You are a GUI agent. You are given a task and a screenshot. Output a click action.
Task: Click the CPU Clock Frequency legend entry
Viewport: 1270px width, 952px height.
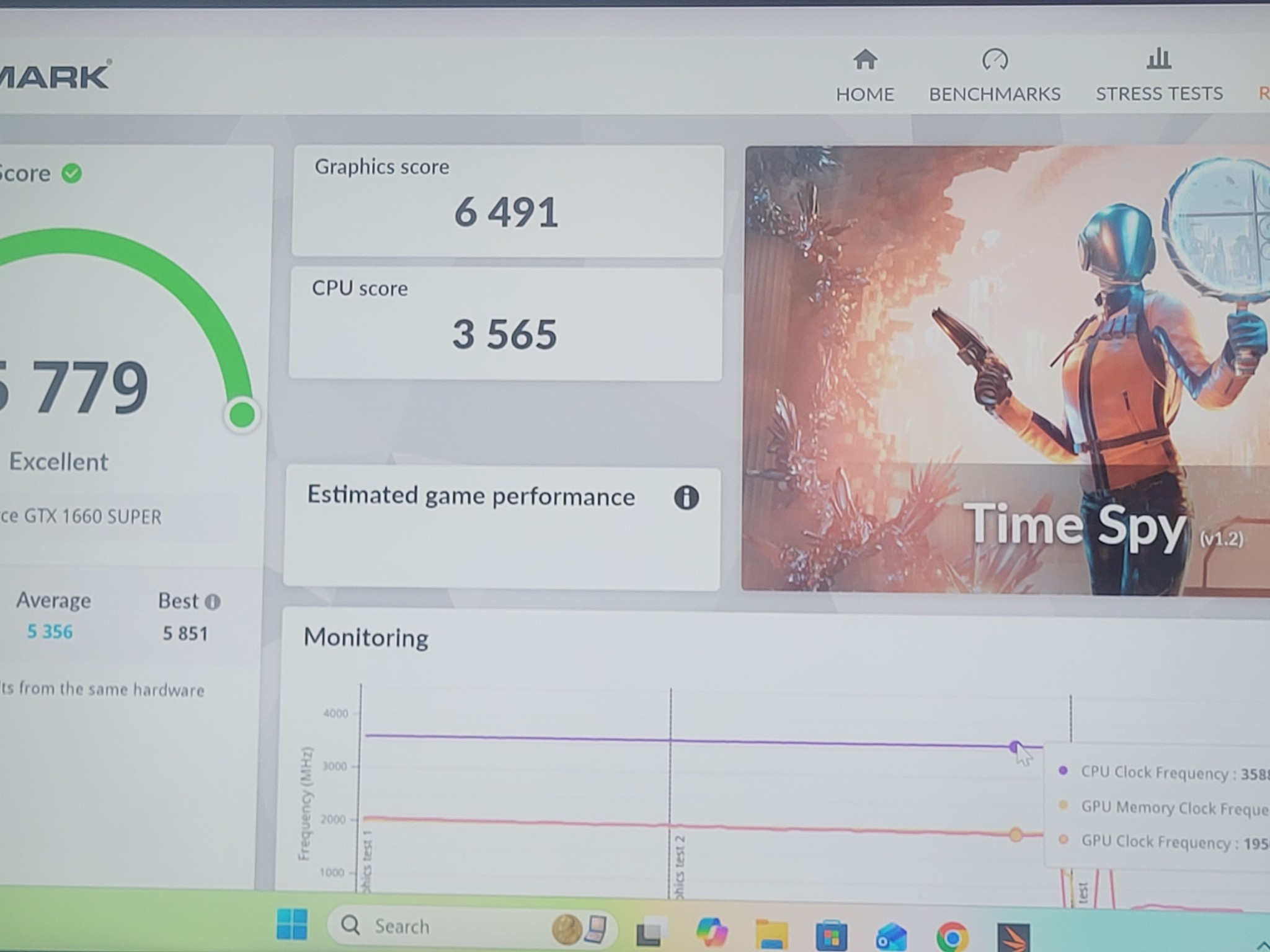[1163, 773]
